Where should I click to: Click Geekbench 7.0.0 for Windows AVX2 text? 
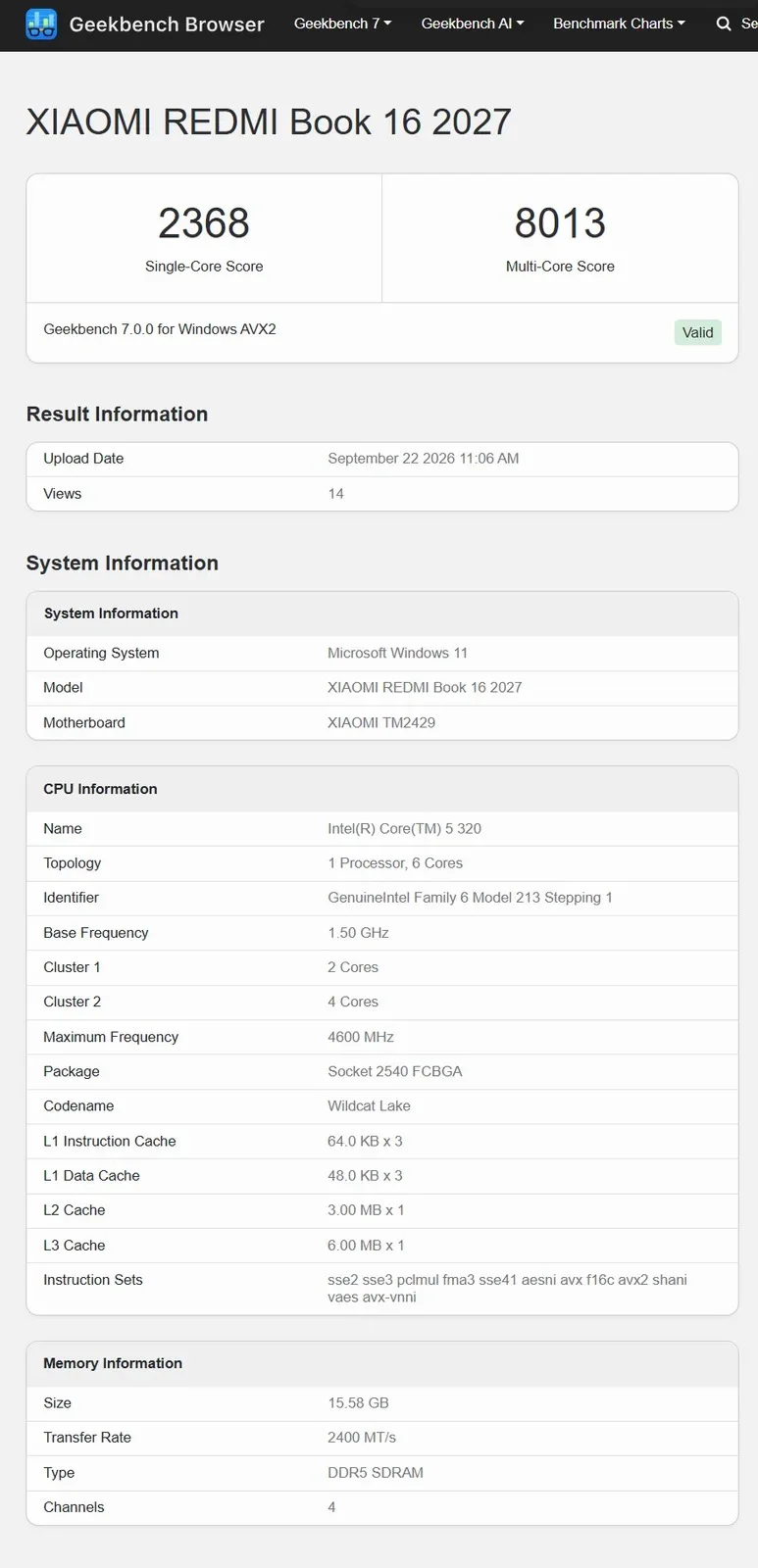[x=160, y=329]
